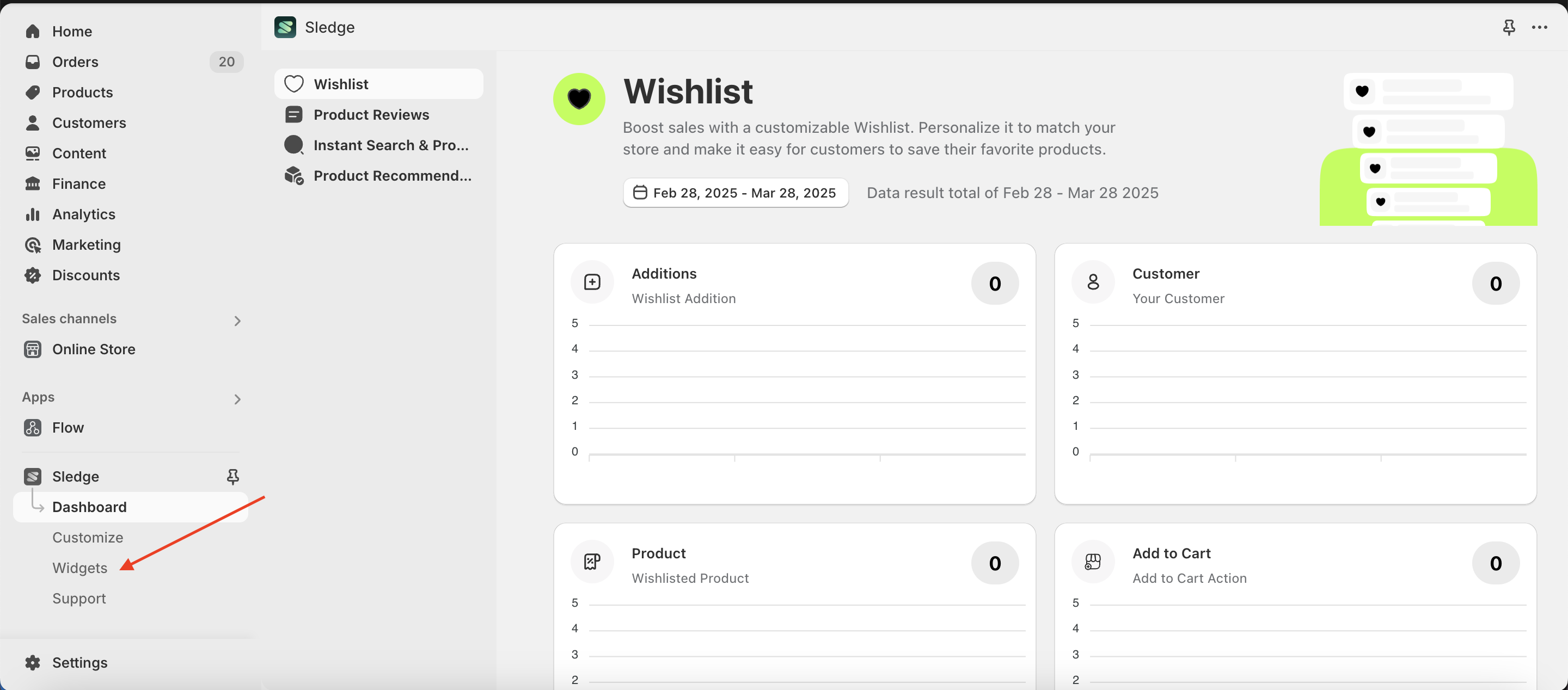This screenshot has width=1568, height=690.
Task: Click the Add to Cart card icon
Action: (x=1093, y=562)
